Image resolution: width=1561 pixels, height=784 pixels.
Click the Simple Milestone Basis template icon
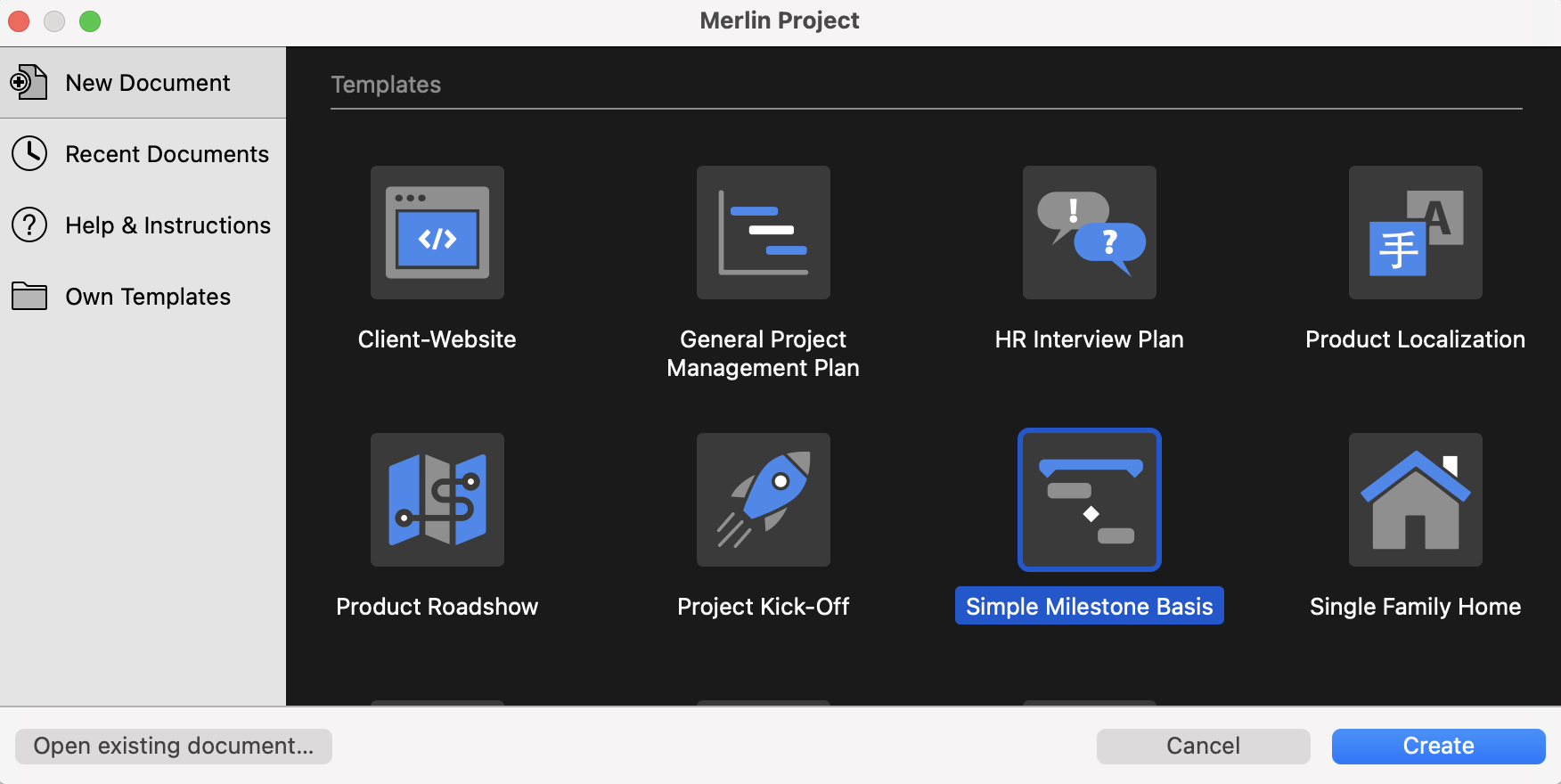[1089, 500]
